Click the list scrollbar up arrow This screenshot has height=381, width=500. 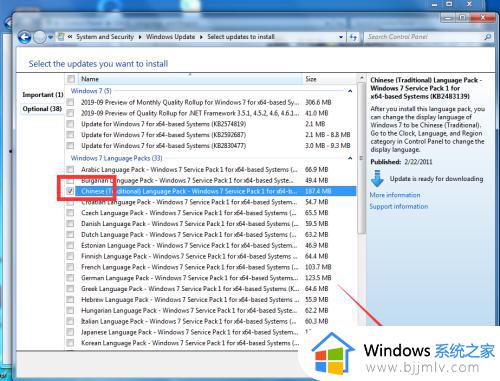[x=361, y=78]
